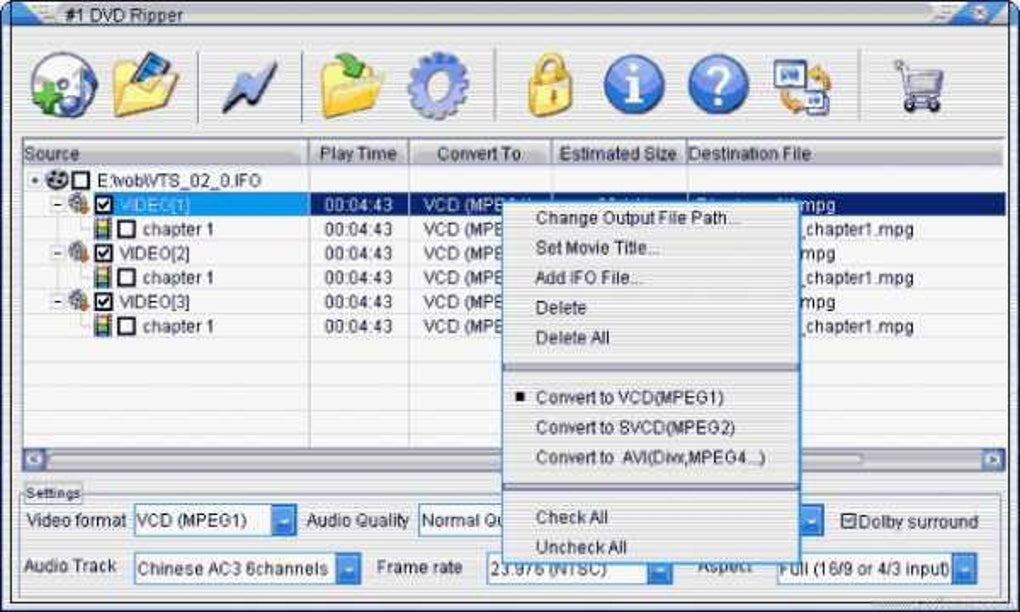Image resolution: width=1020 pixels, height=612 pixels.
Task: Select Convert to VCD(MPEG1) menu entry
Action: (x=651, y=397)
